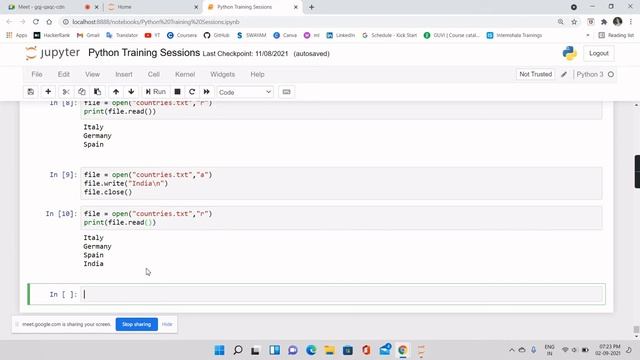This screenshot has height=360, width=640.
Task: Hide the screen sharing banner
Action: coord(167,324)
